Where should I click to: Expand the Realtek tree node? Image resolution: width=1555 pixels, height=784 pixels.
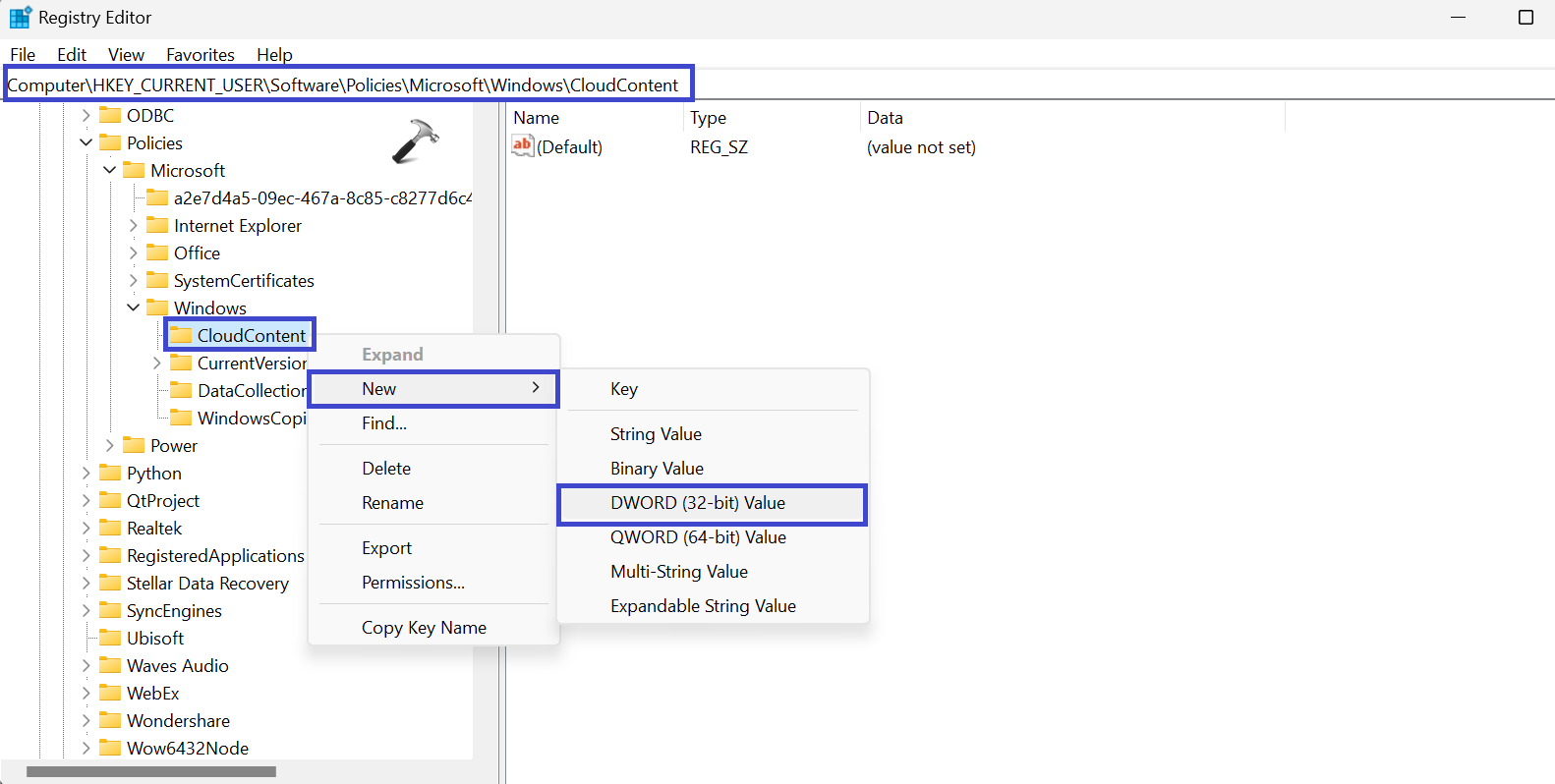click(86, 528)
